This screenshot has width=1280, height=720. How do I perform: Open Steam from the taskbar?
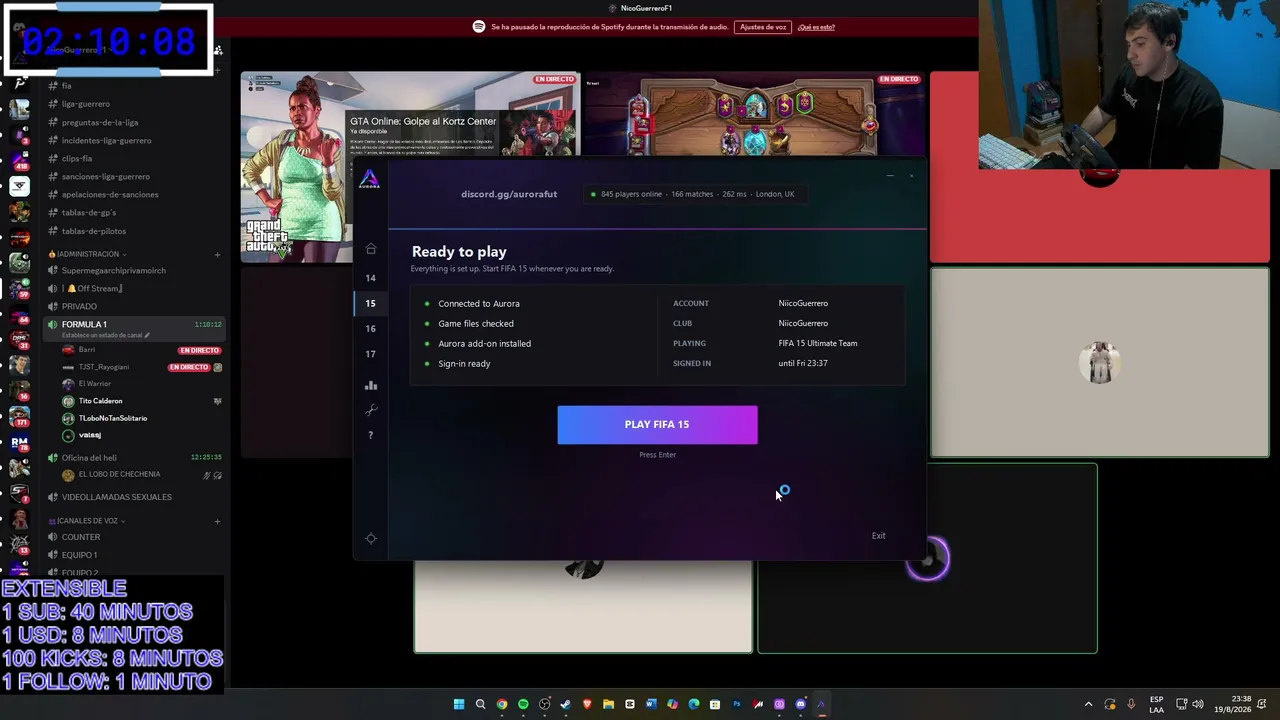566,704
